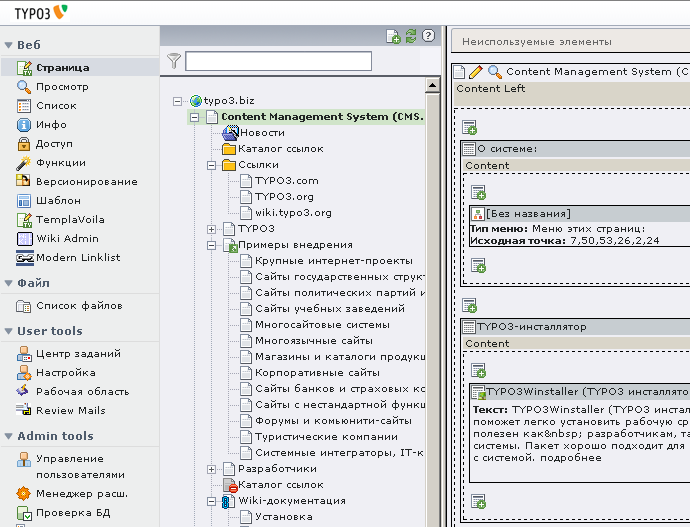Click the create new page icon
The image size is (690, 527).
393,37
